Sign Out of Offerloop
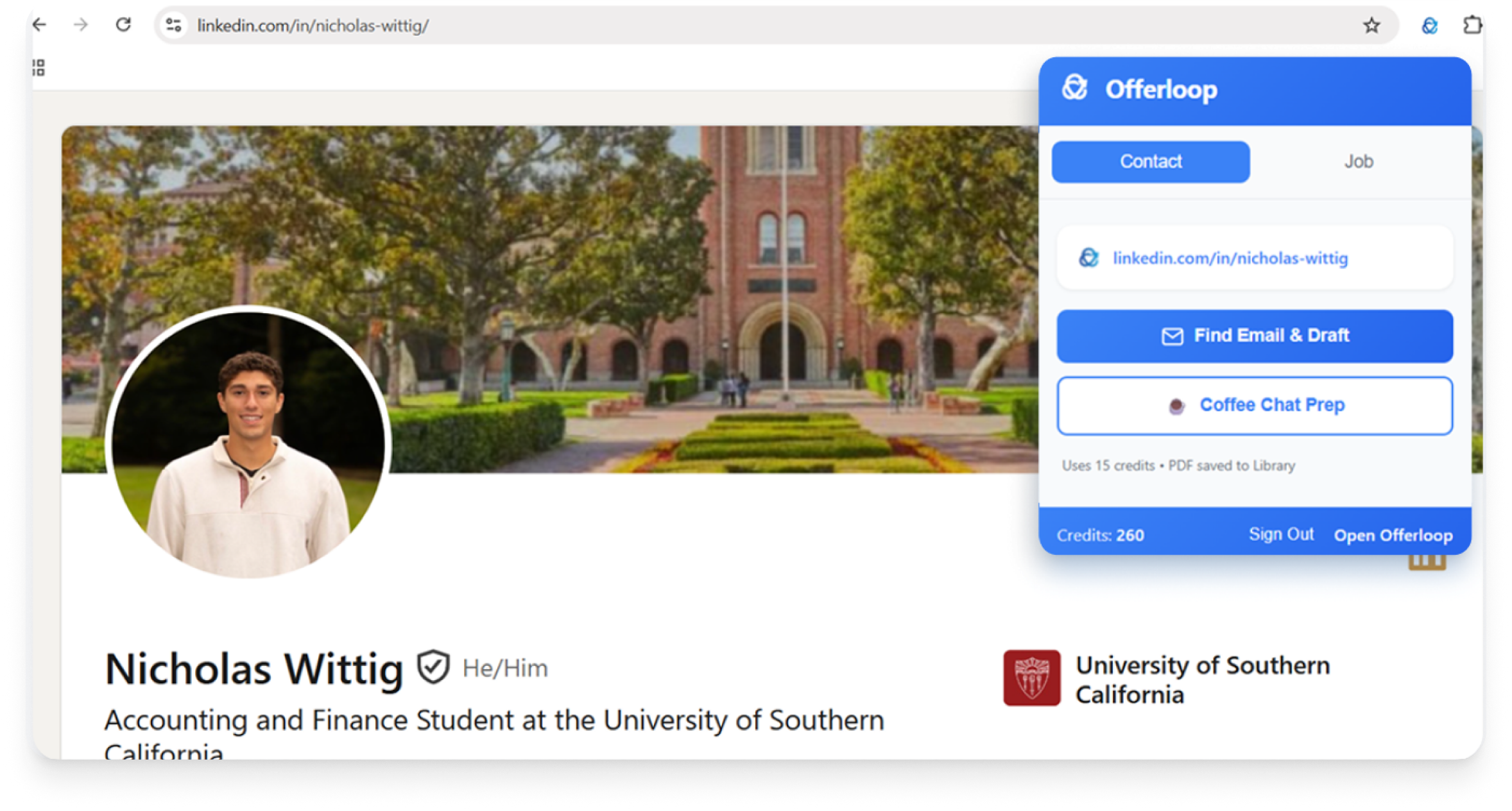 1281,534
